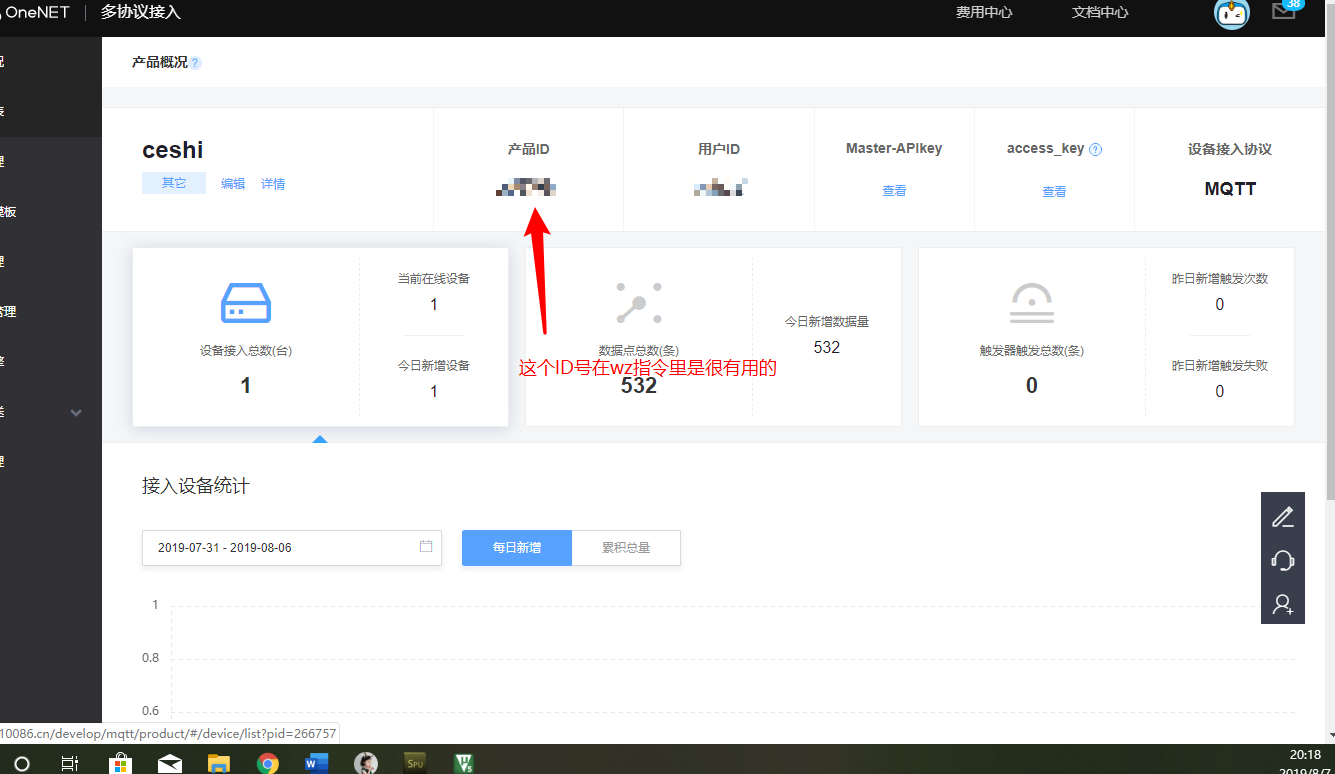Switch to the 累积总量 tab
This screenshot has width=1335, height=774.
coord(625,547)
